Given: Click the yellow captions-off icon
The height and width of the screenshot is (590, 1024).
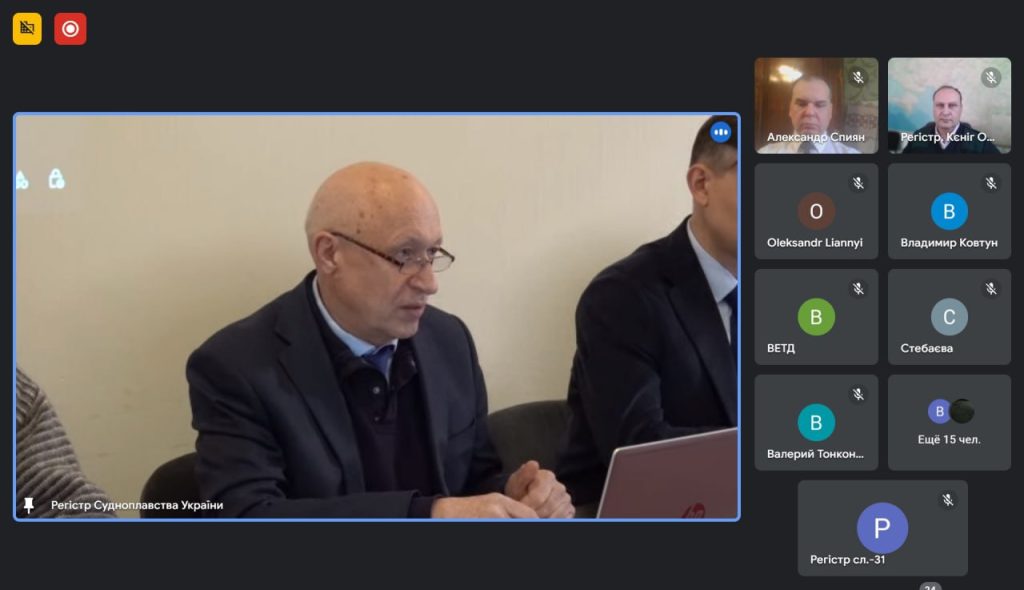Looking at the screenshot, I should [27, 29].
